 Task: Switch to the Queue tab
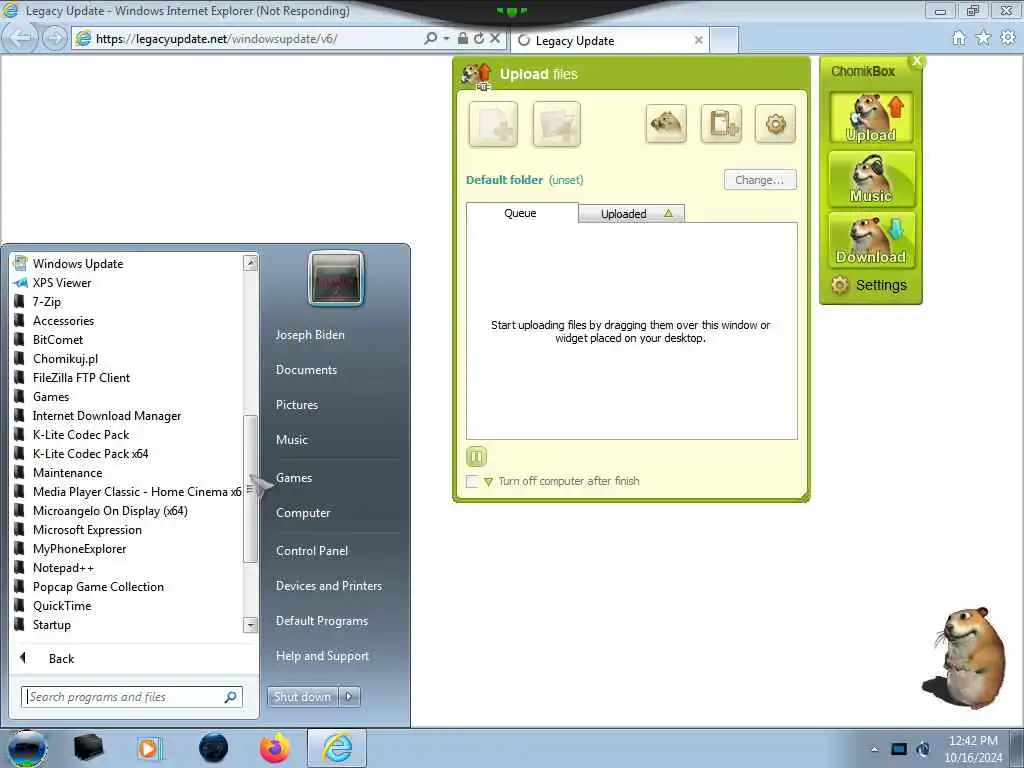pos(521,213)
